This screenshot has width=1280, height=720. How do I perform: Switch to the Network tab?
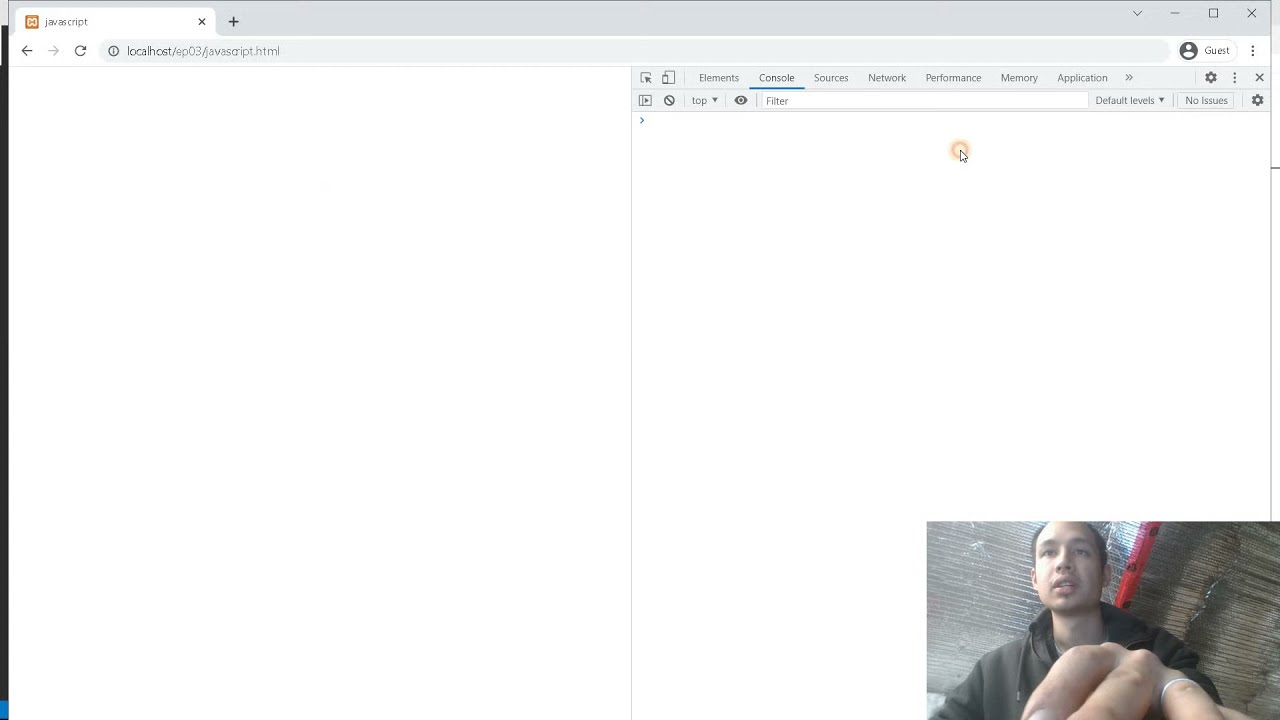pos(887,78)
